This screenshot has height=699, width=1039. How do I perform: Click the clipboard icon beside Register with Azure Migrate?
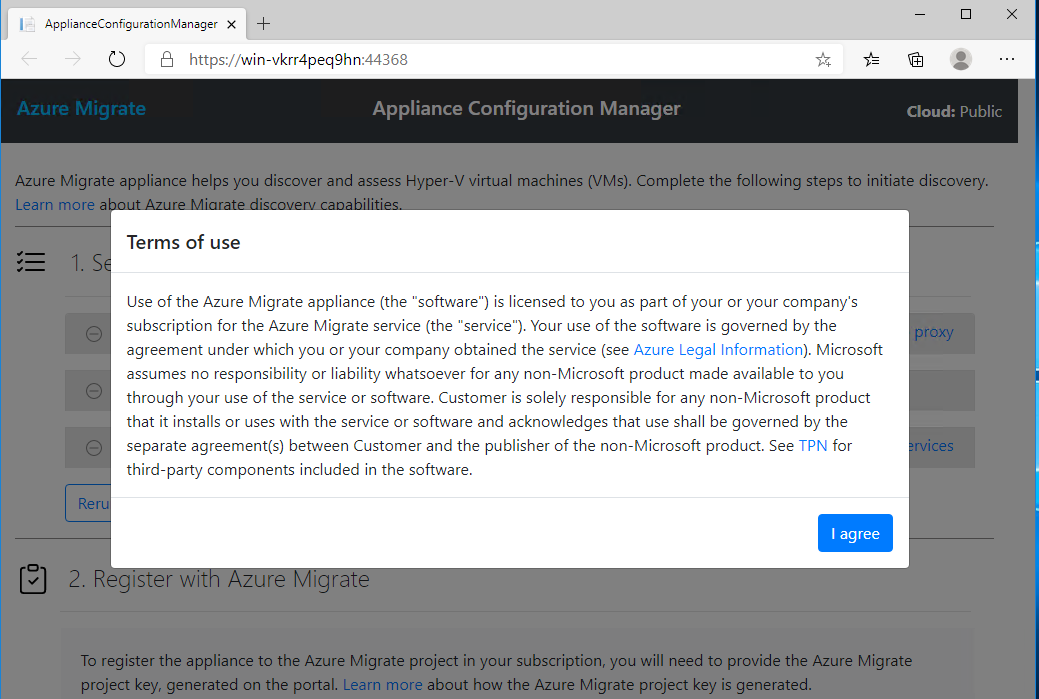point(33,579)
